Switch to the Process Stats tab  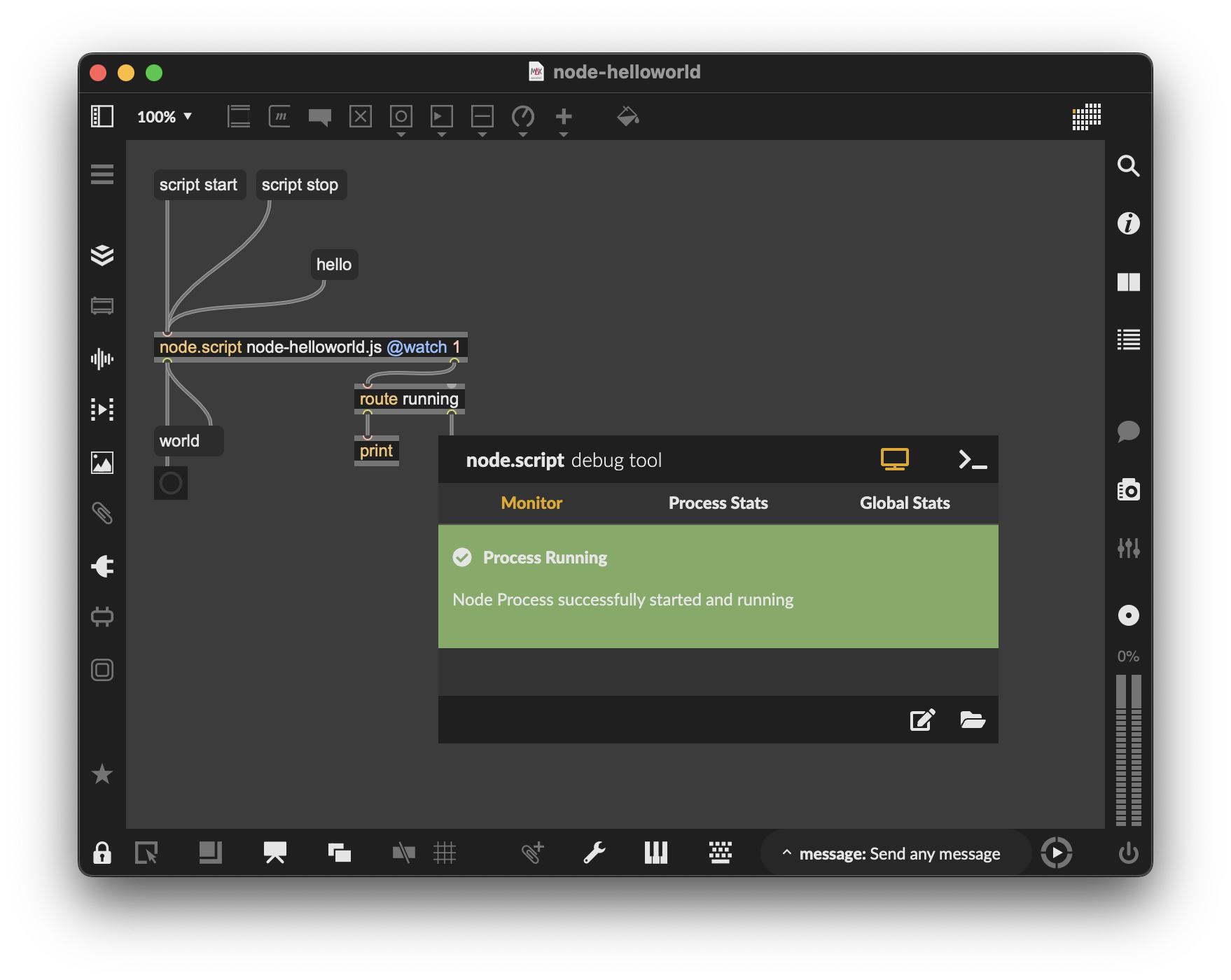pos(718,503)
